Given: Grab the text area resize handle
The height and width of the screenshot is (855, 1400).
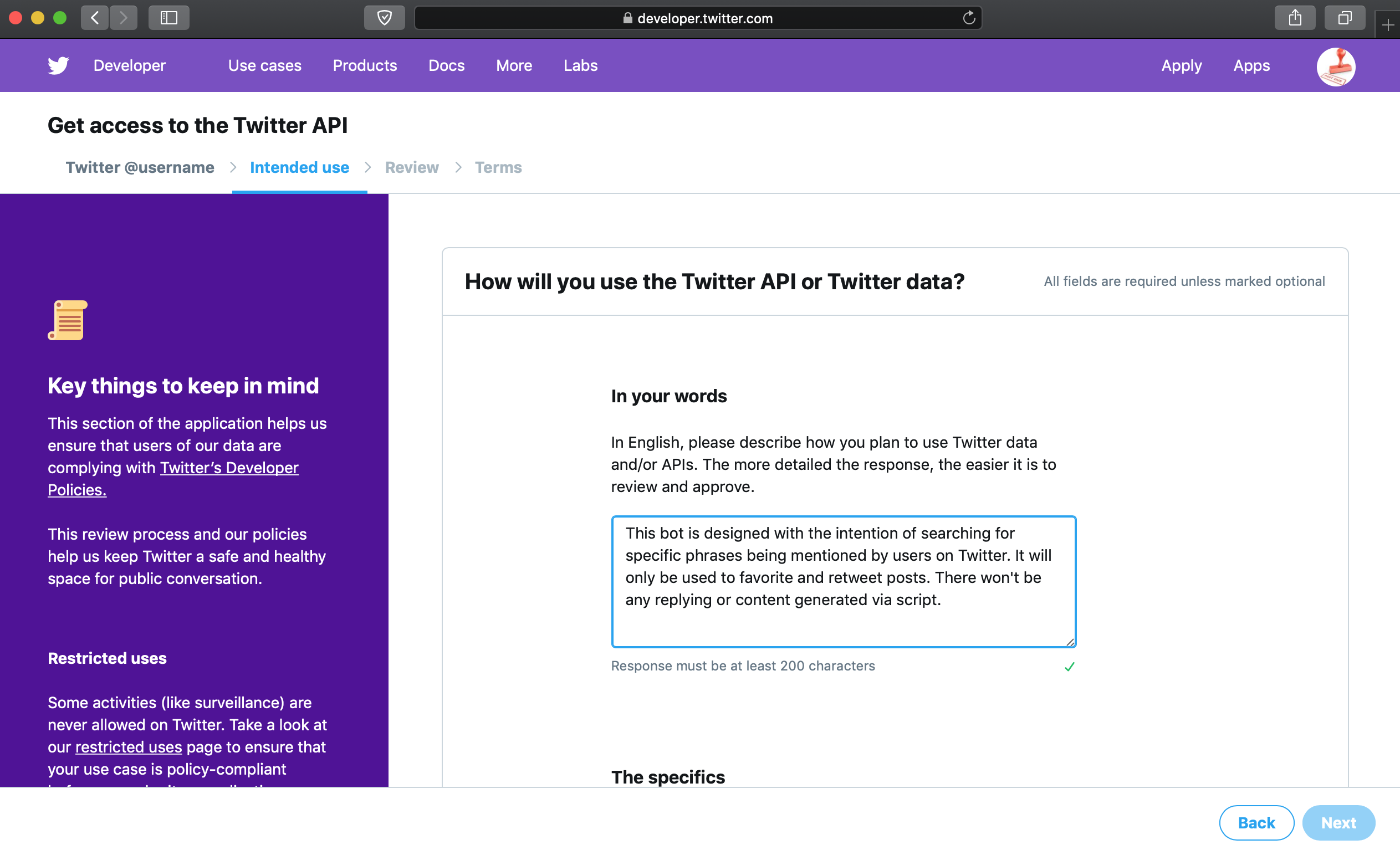Looking at the screenshot, I should click(x=1070, y=642).
